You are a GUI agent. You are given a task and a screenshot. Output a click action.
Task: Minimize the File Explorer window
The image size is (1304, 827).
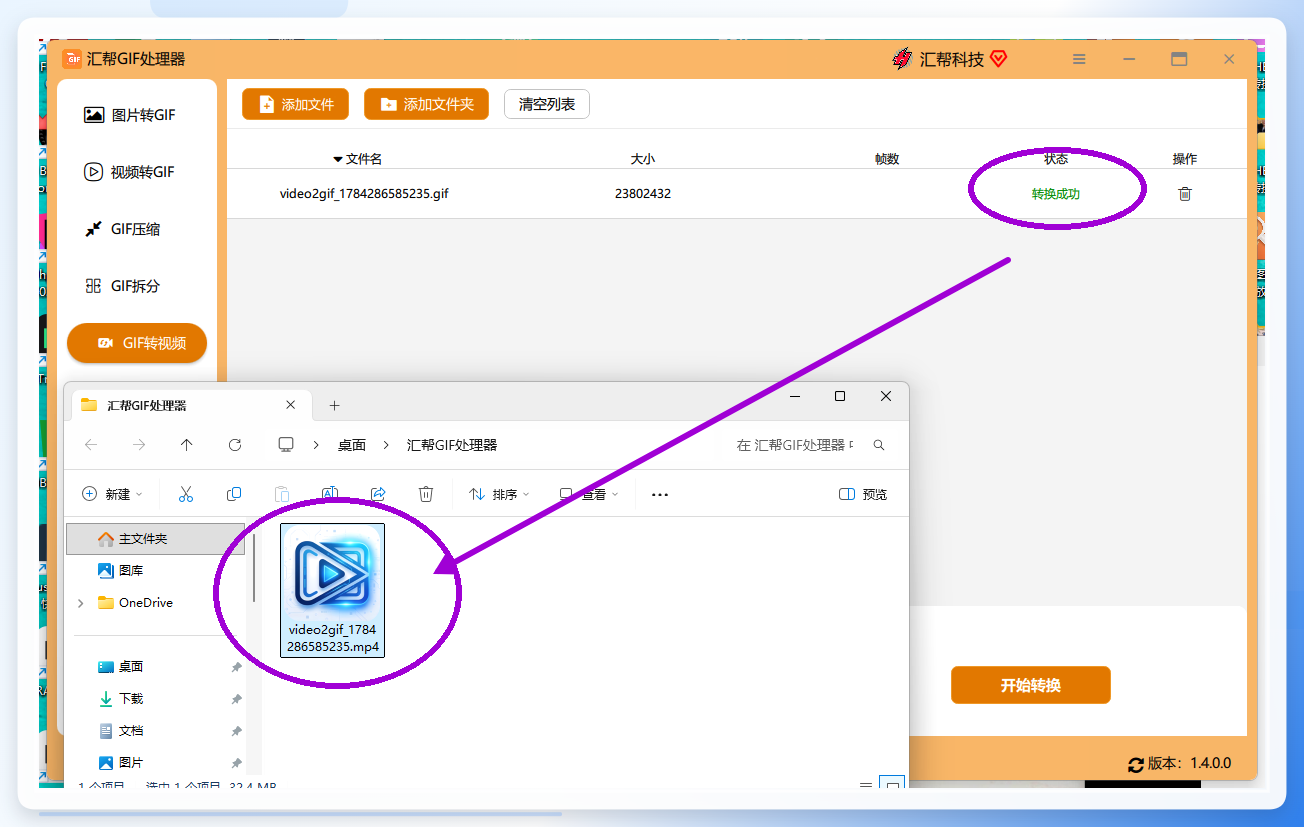pos(794,396)
